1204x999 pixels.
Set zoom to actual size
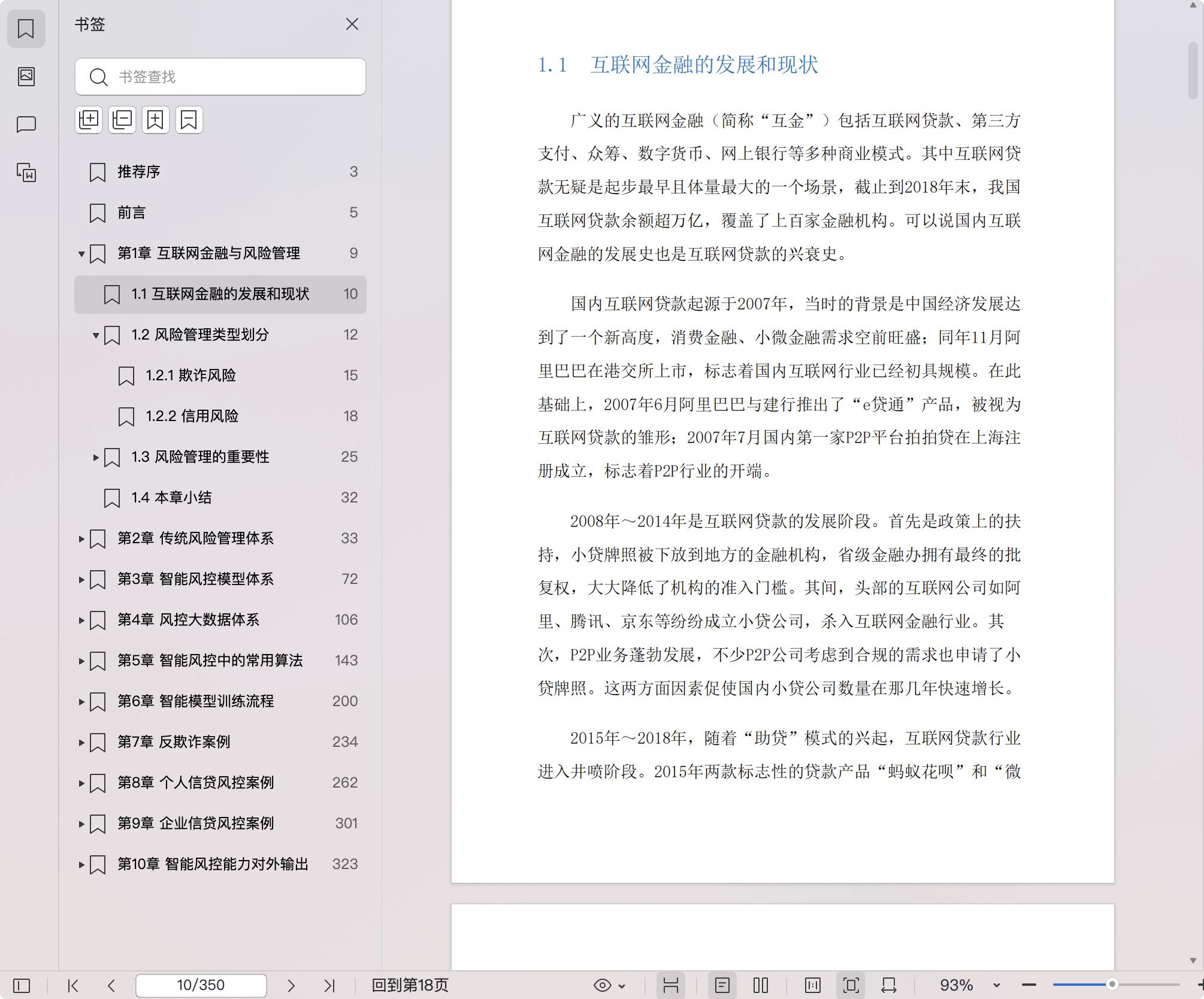tap(813, 985)
